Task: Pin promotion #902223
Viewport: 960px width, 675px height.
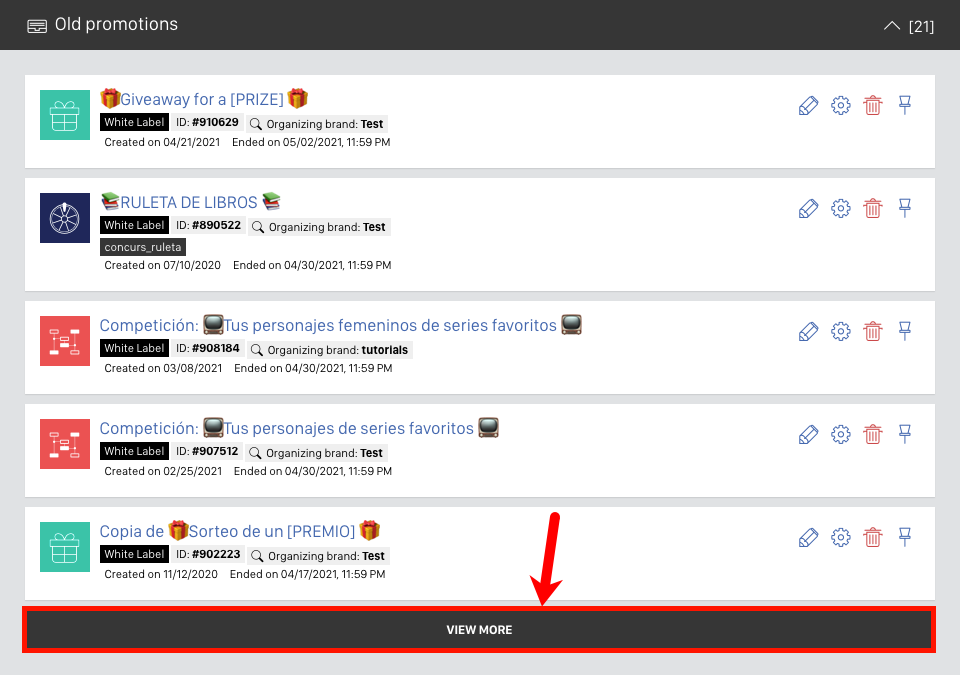Action: point(905,537)
